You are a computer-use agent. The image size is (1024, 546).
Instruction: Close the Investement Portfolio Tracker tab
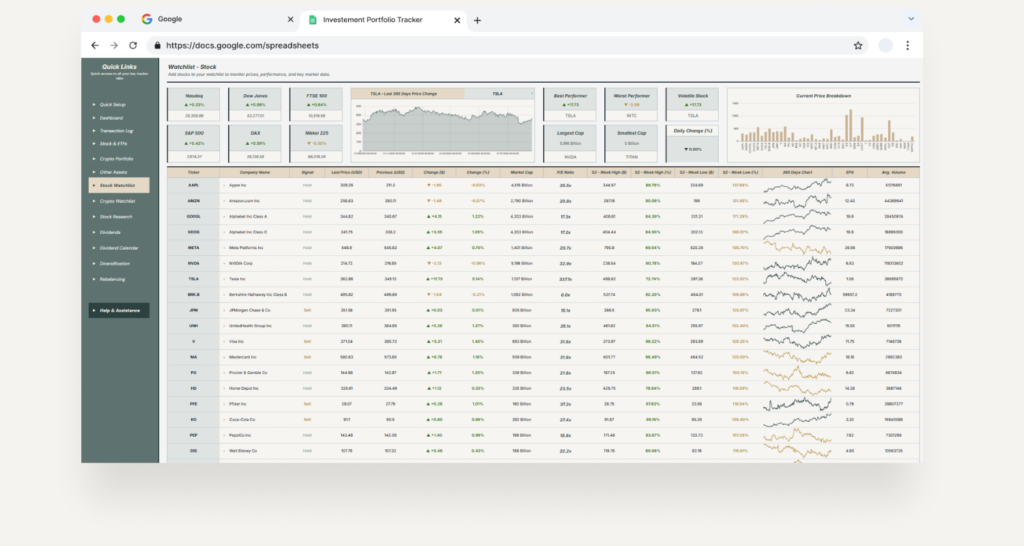point(457,20)
